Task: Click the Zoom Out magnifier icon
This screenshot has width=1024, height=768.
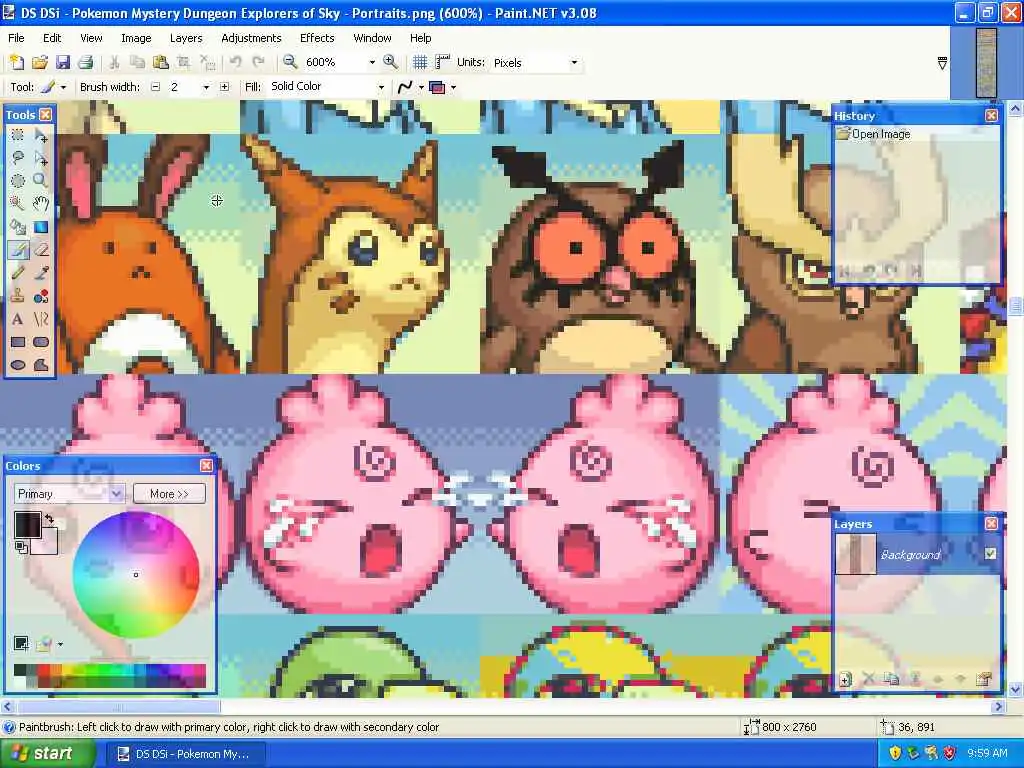Action: pyautogui.click(x=290, y=62)
